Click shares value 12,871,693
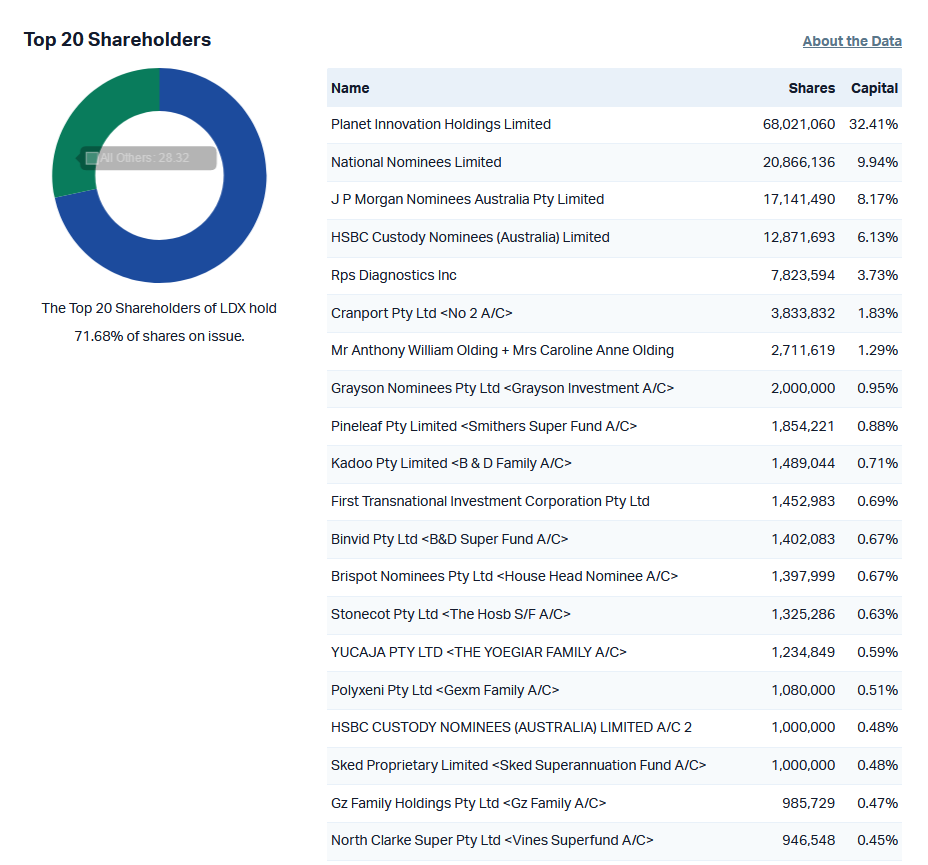This screenshot has height=865, width=928. click(x=798, y=237)
